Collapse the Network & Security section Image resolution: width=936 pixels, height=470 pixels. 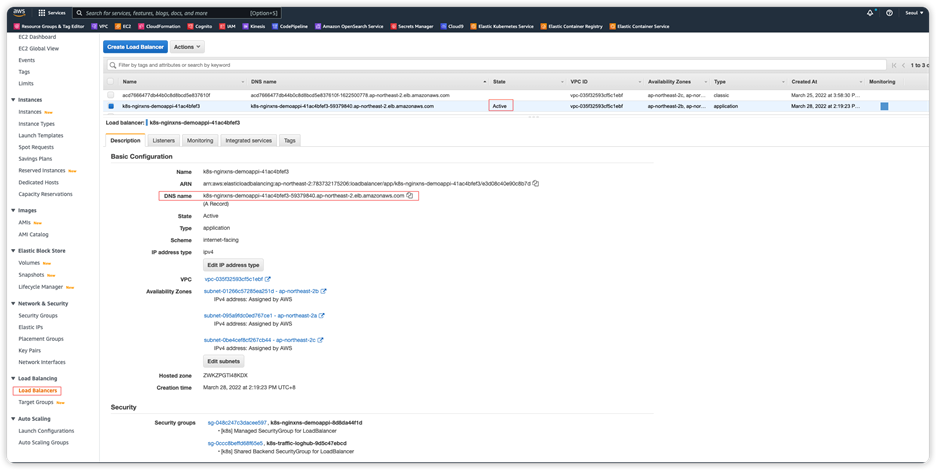pyautogui.click(x=13, y=303)
